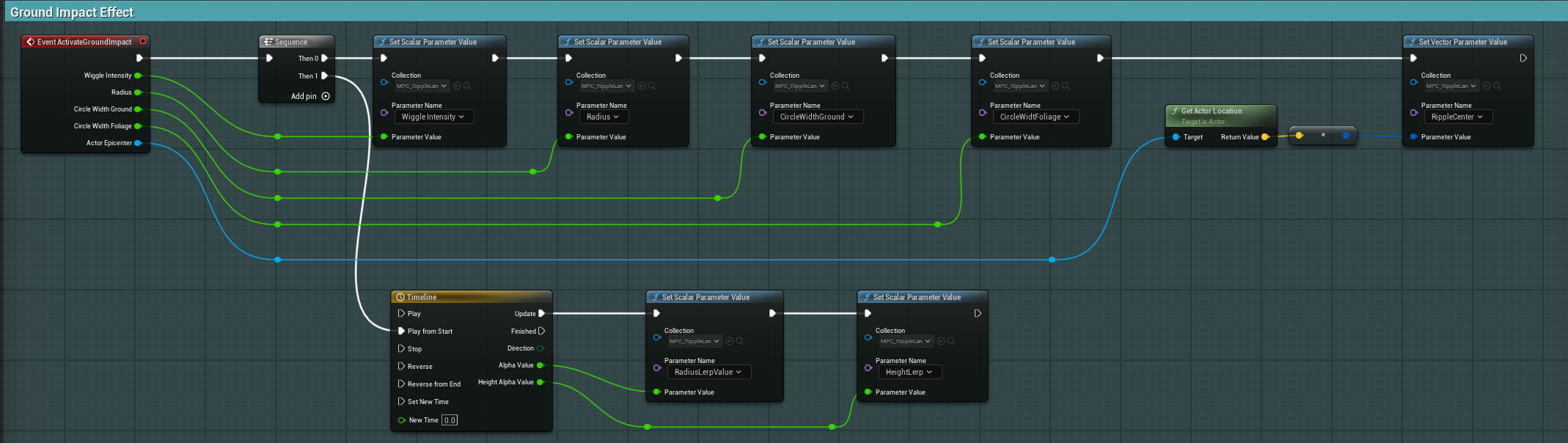Viewport: 1568px width, 443px height.
Task: Click the Stop exec pin on Timeline
Action: 401,348
